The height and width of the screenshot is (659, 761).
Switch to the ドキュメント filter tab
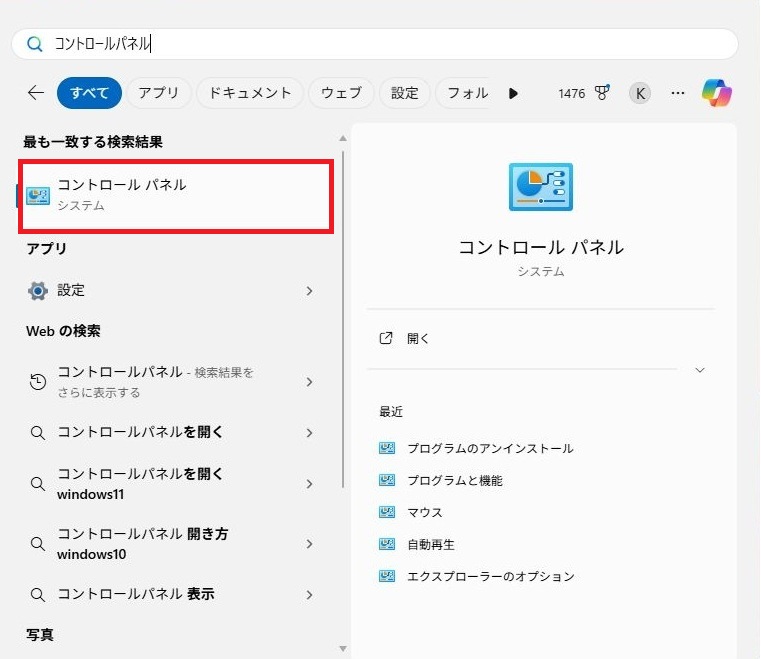coord(249,93)
